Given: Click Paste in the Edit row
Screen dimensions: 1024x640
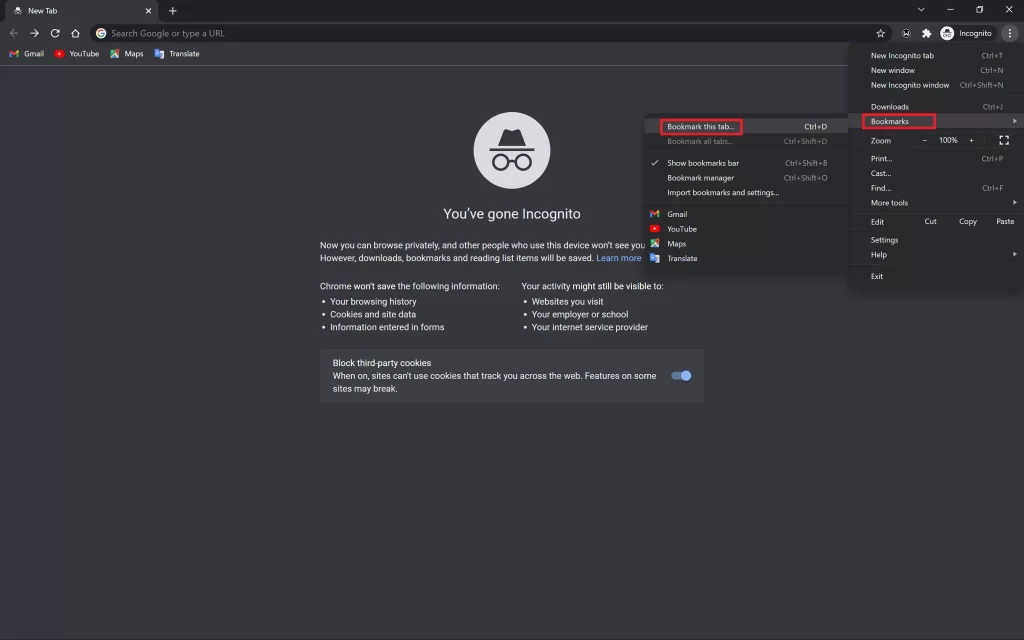Looking at the screenshot, I should pyautogui.click(x=1005, y=221).
